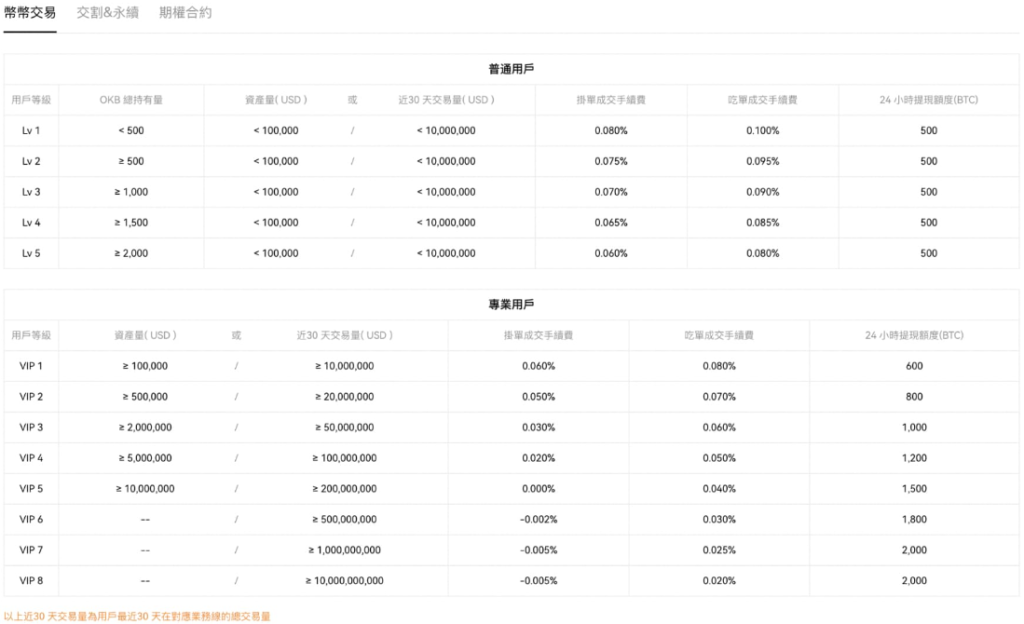The width and height of the screenshot is (1024, 624).
Task: Select the Lv 1 user level cell
Action: pos(31,130)
